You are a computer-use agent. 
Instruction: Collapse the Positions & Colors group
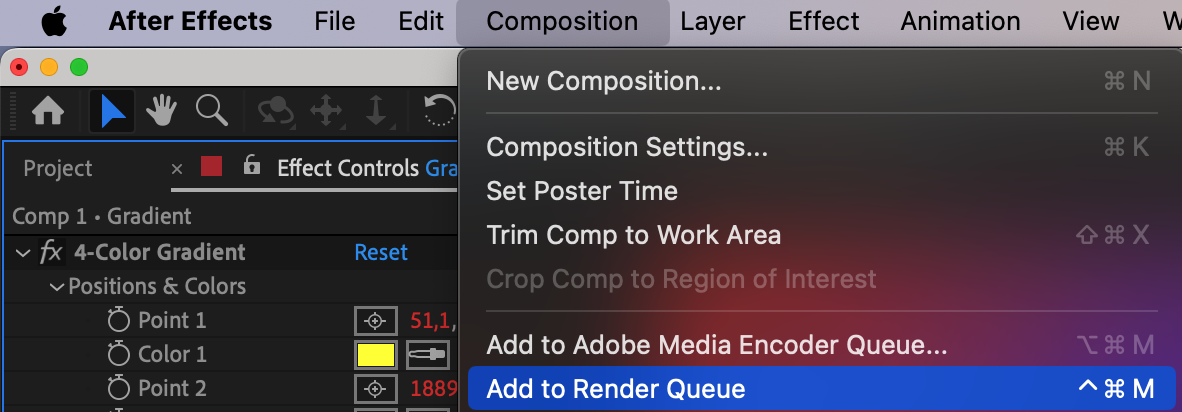[x=57, y=287]
